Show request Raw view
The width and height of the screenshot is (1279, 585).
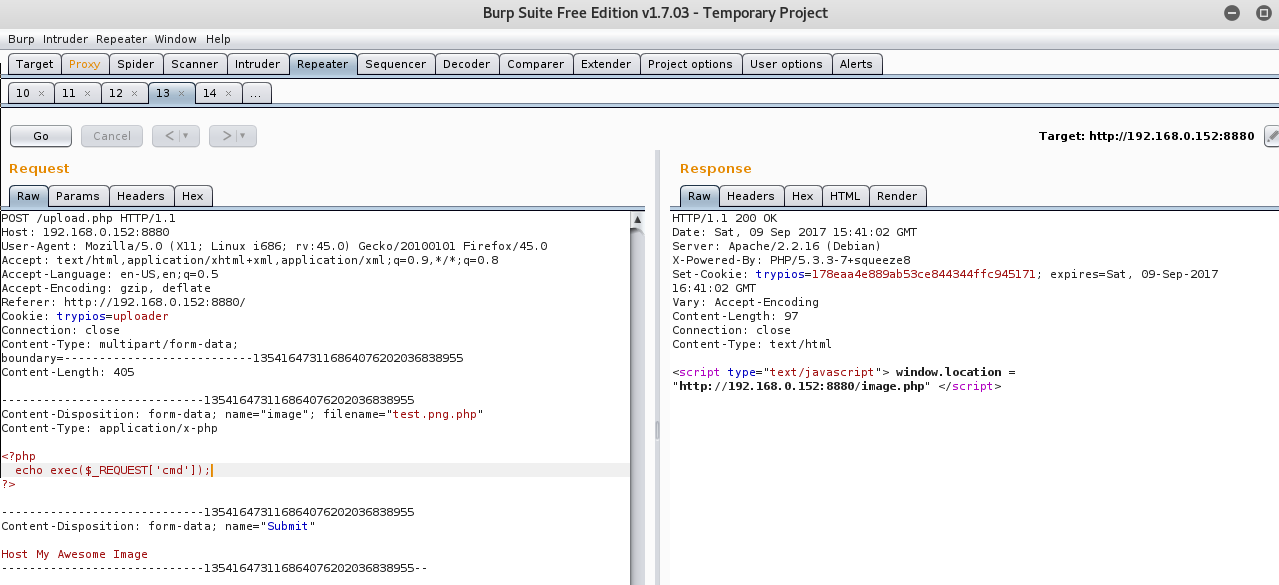coord(28,196)
